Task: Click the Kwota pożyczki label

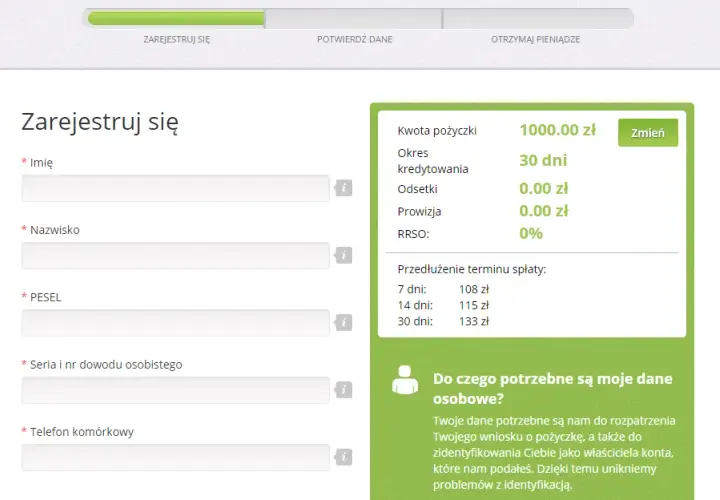Action: pyautogui.click(x=437, y=131)
